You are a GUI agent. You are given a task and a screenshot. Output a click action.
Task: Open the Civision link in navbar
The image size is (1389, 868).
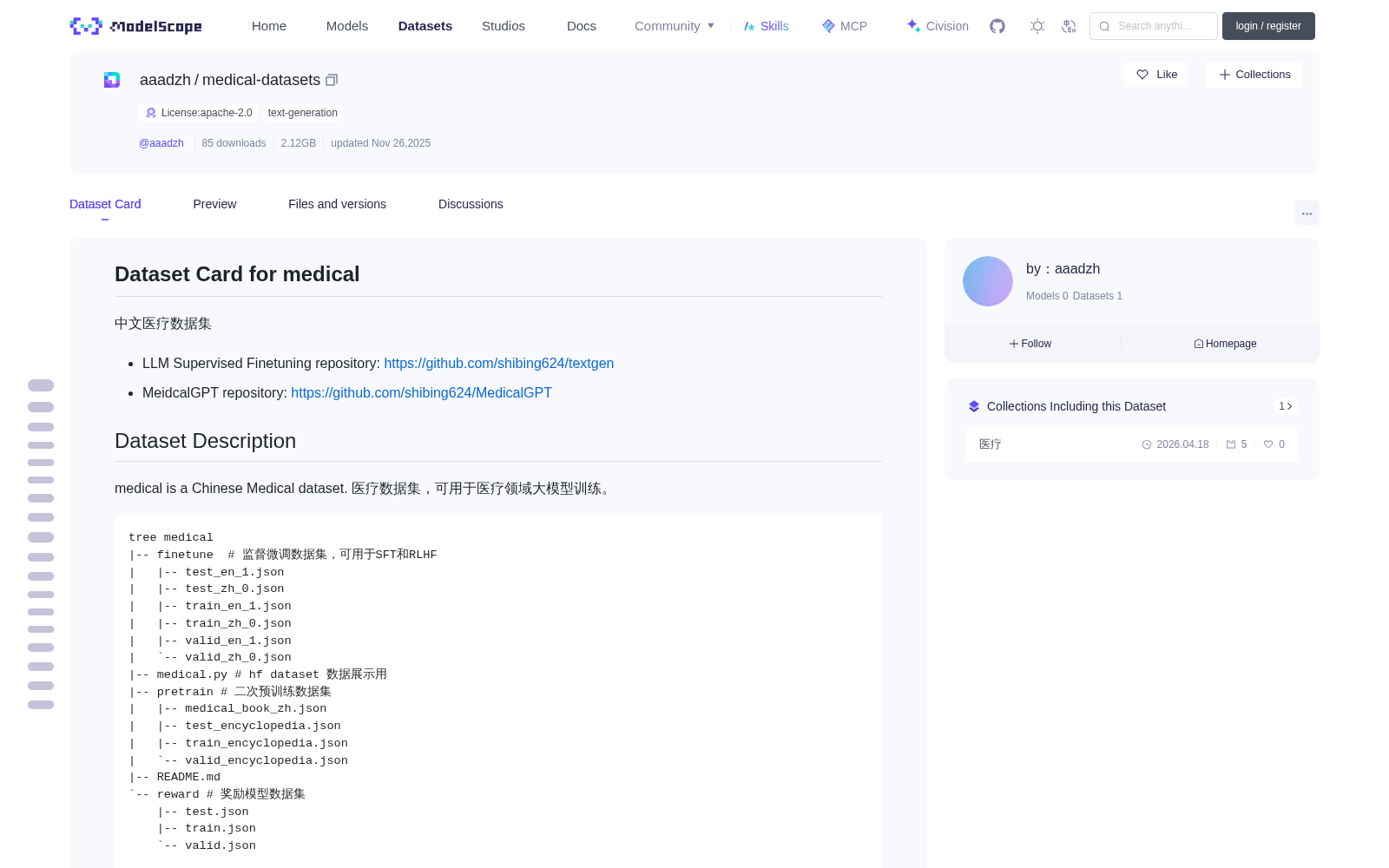(938, 26)
